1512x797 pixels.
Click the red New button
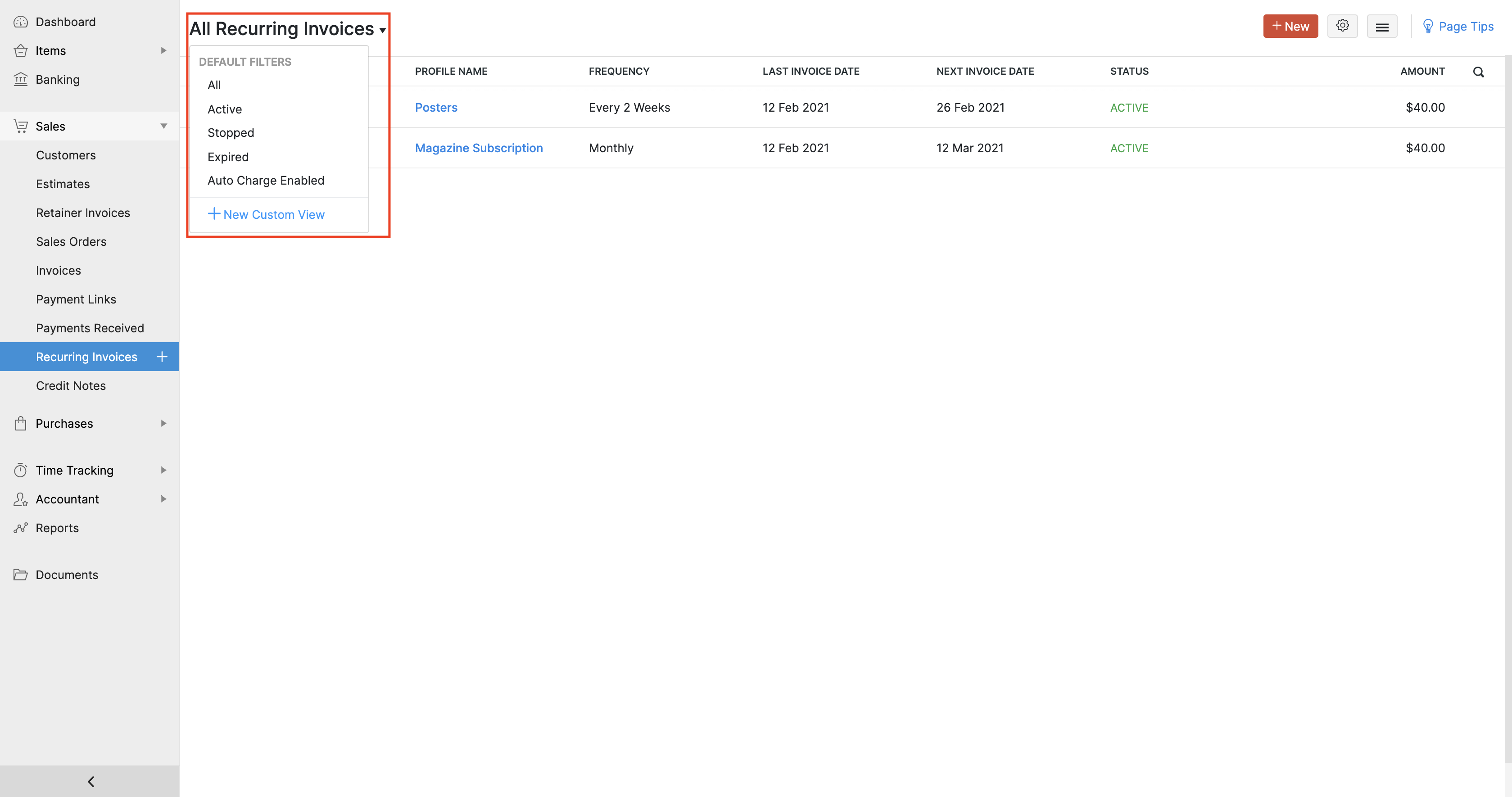[x=1290, y=27]
